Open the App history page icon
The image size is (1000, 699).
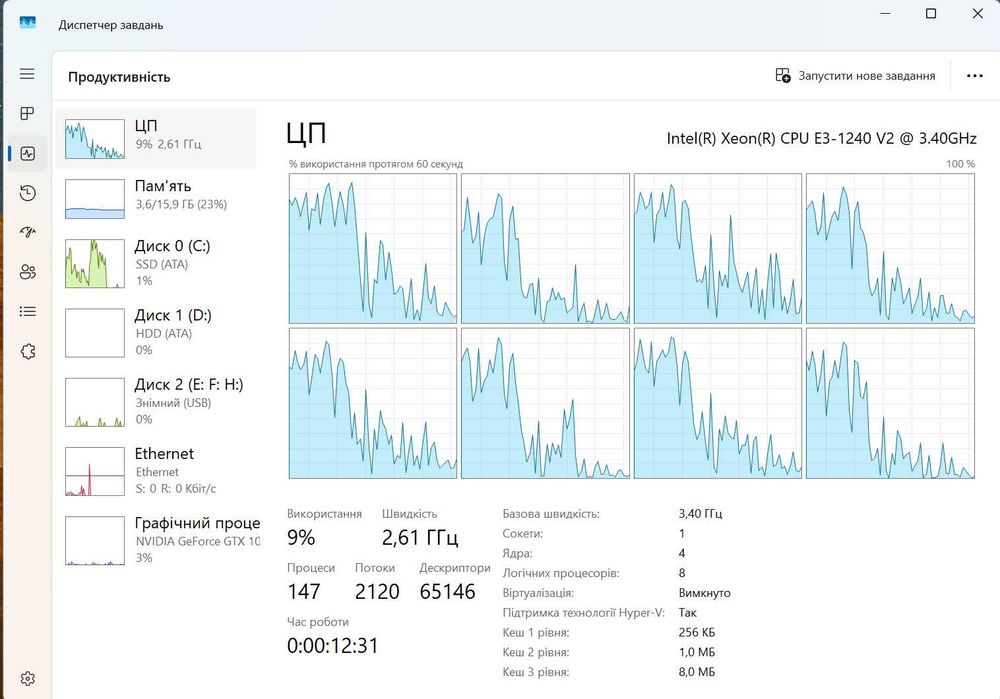tap(27, 193)
